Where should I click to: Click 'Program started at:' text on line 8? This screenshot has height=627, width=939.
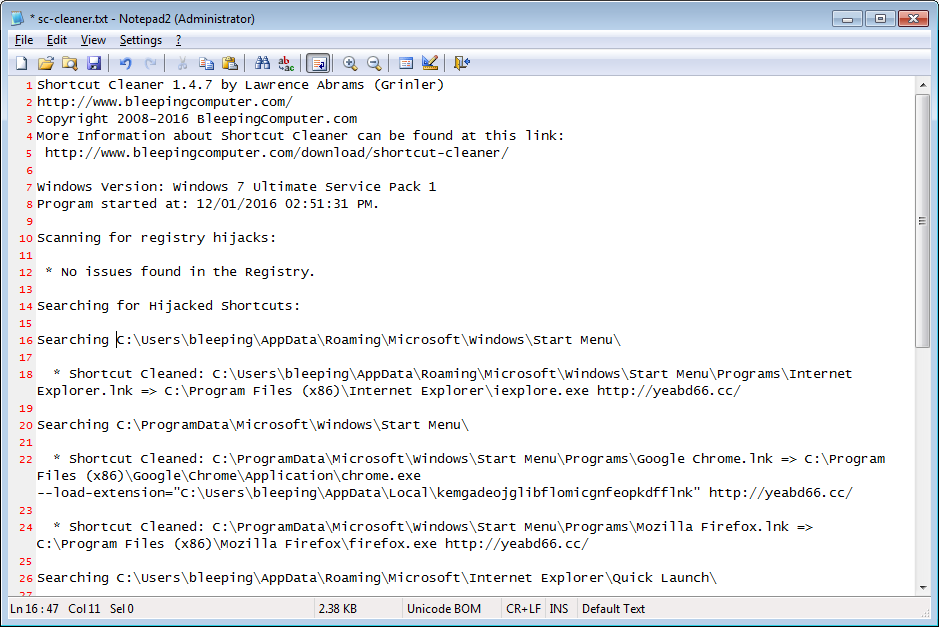coord(113,204)
